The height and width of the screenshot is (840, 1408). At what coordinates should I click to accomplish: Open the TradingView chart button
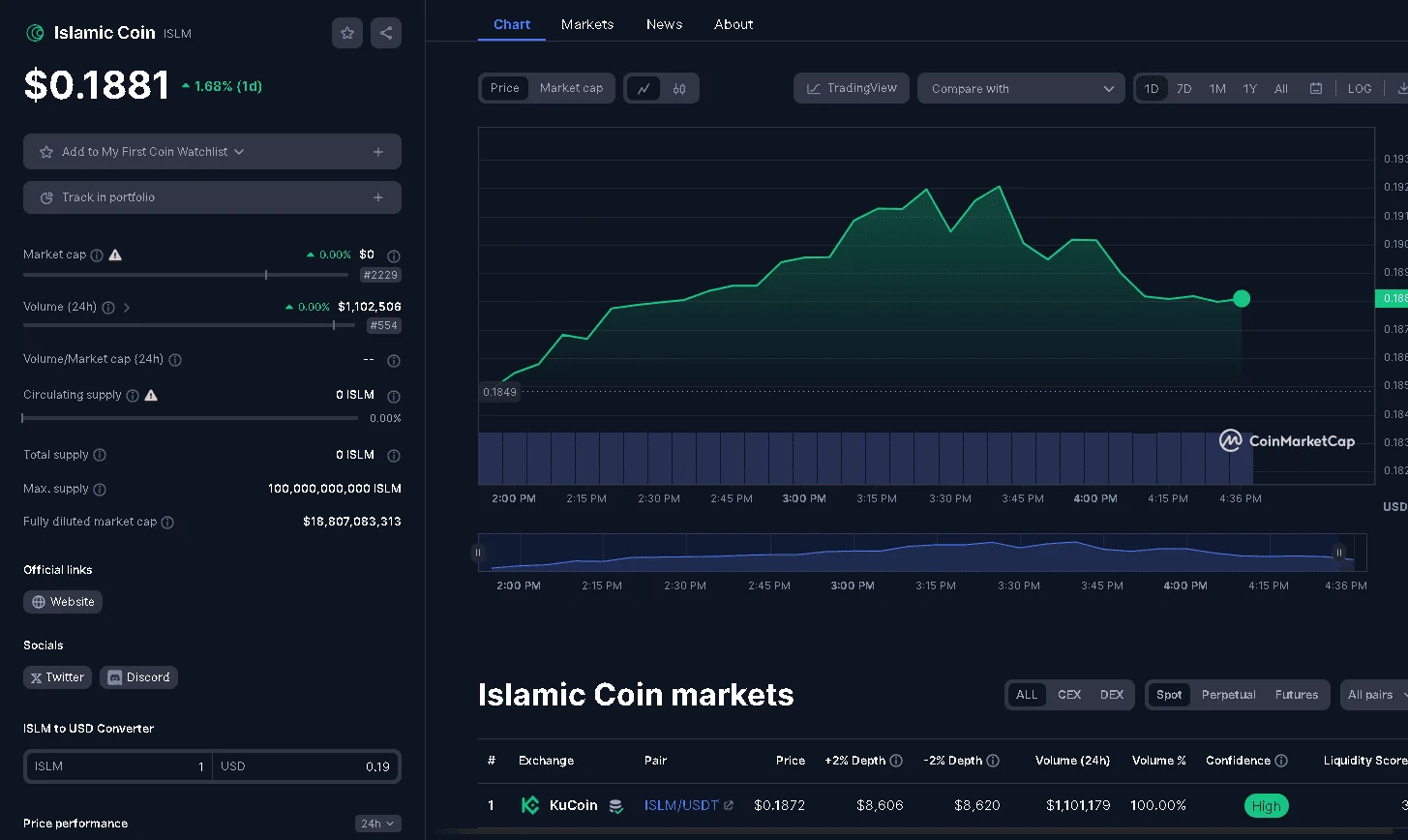pos(852,88)
